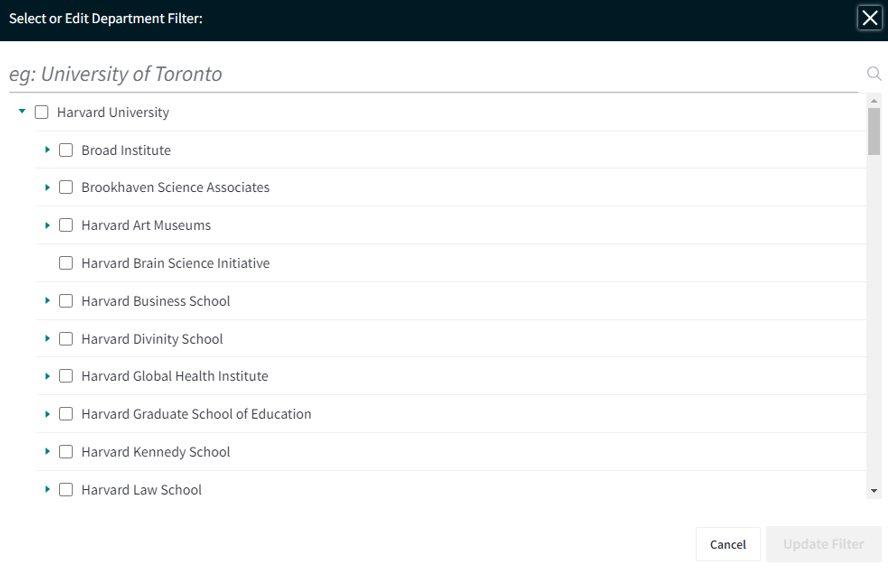Click the department search input field
This screenshot has height=569, width=888.
433,74
